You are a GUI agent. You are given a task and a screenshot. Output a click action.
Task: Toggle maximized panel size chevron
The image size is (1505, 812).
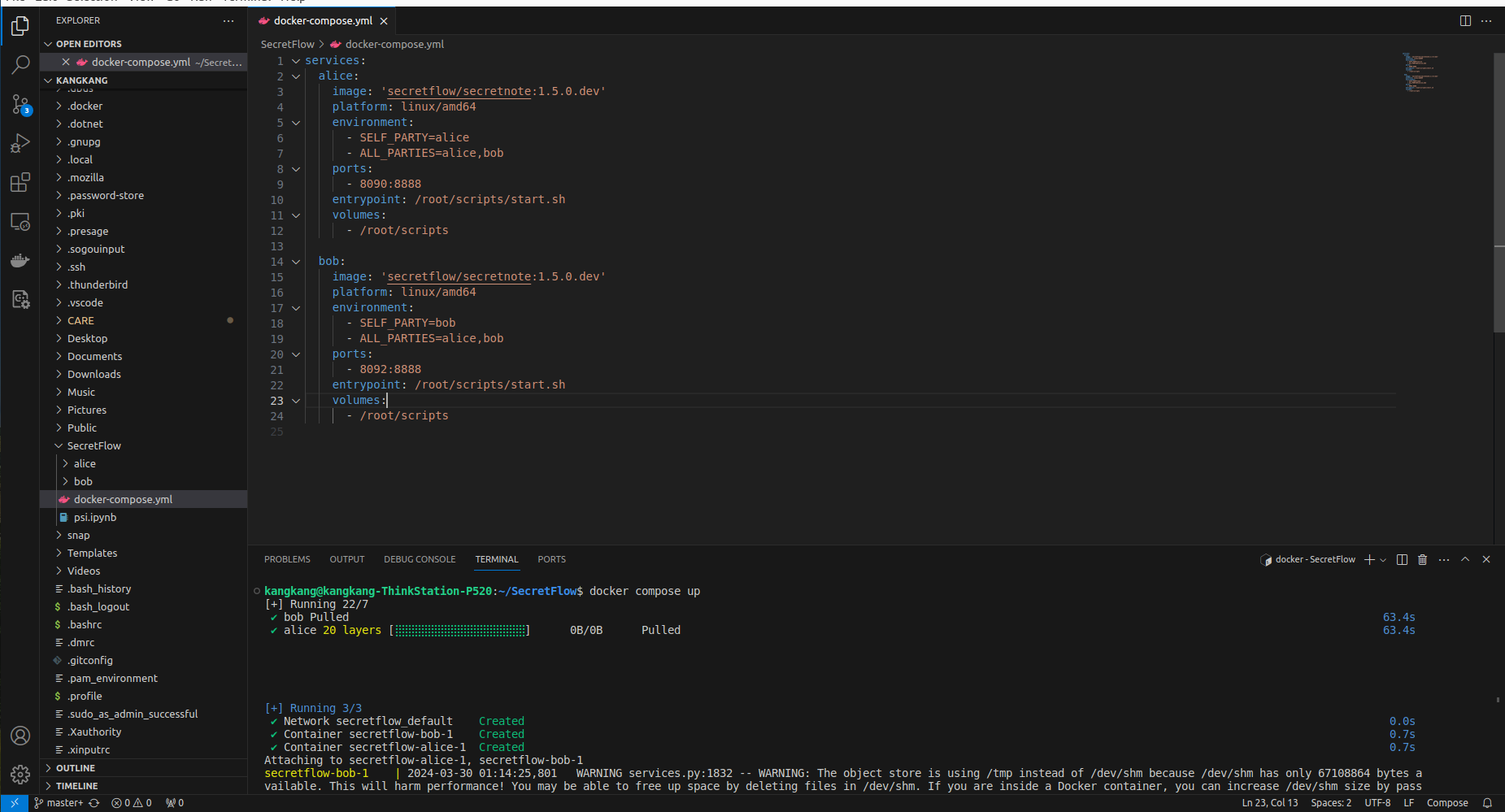tap(1465, 559)
